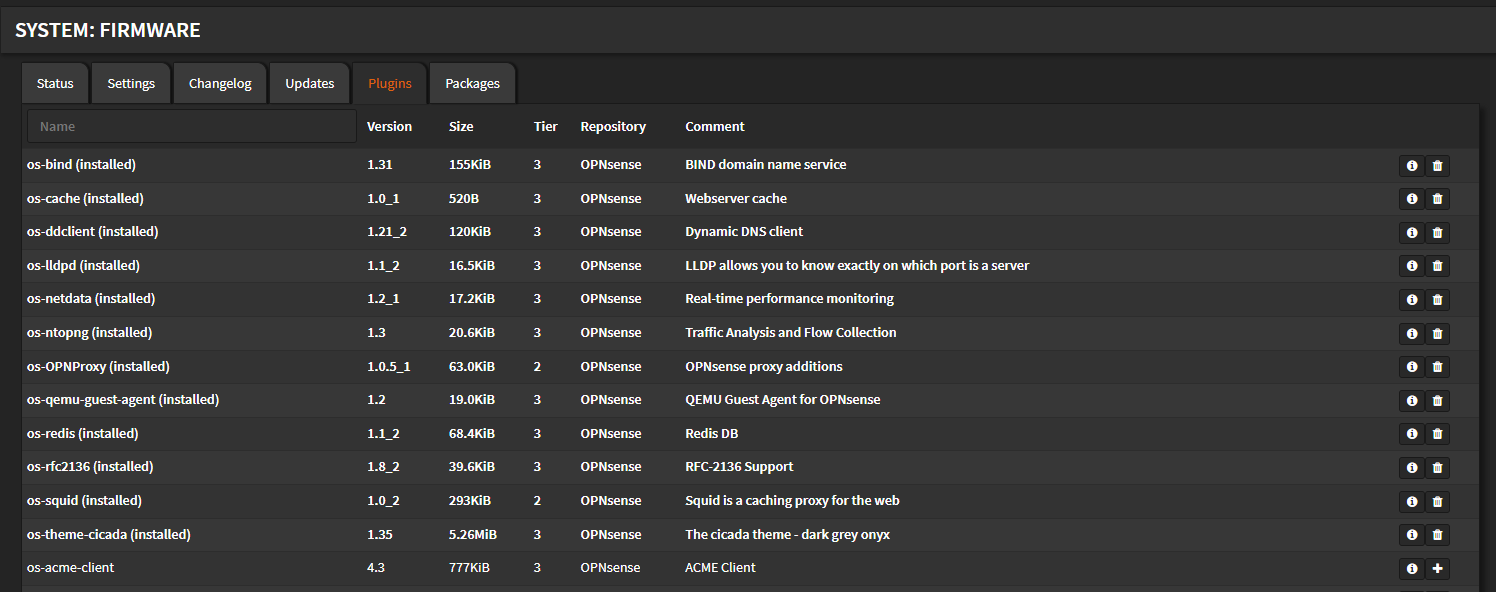View info for os-lldpd plugin

[x=1411, y=266]
